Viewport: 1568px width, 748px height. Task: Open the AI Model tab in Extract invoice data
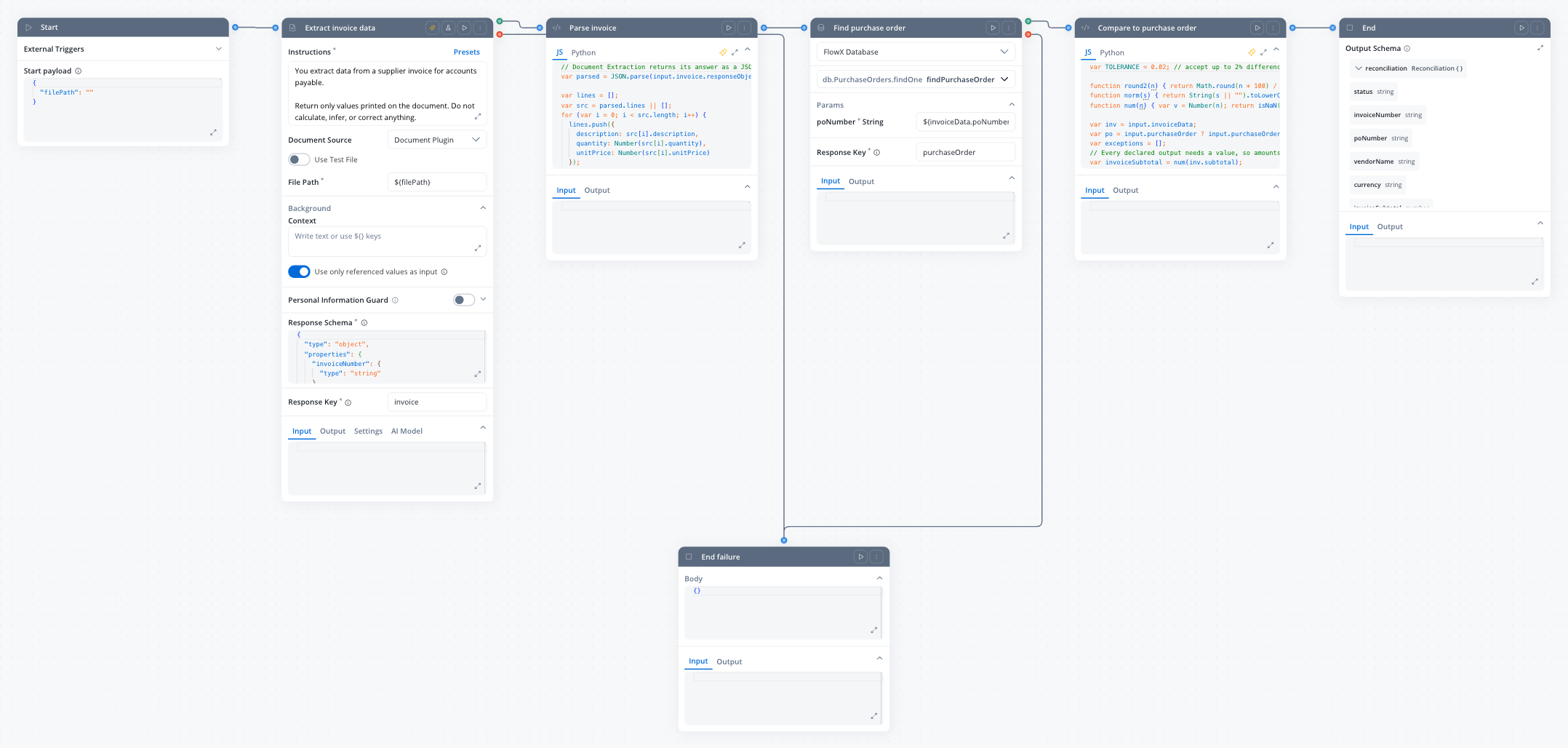[407, 431]
